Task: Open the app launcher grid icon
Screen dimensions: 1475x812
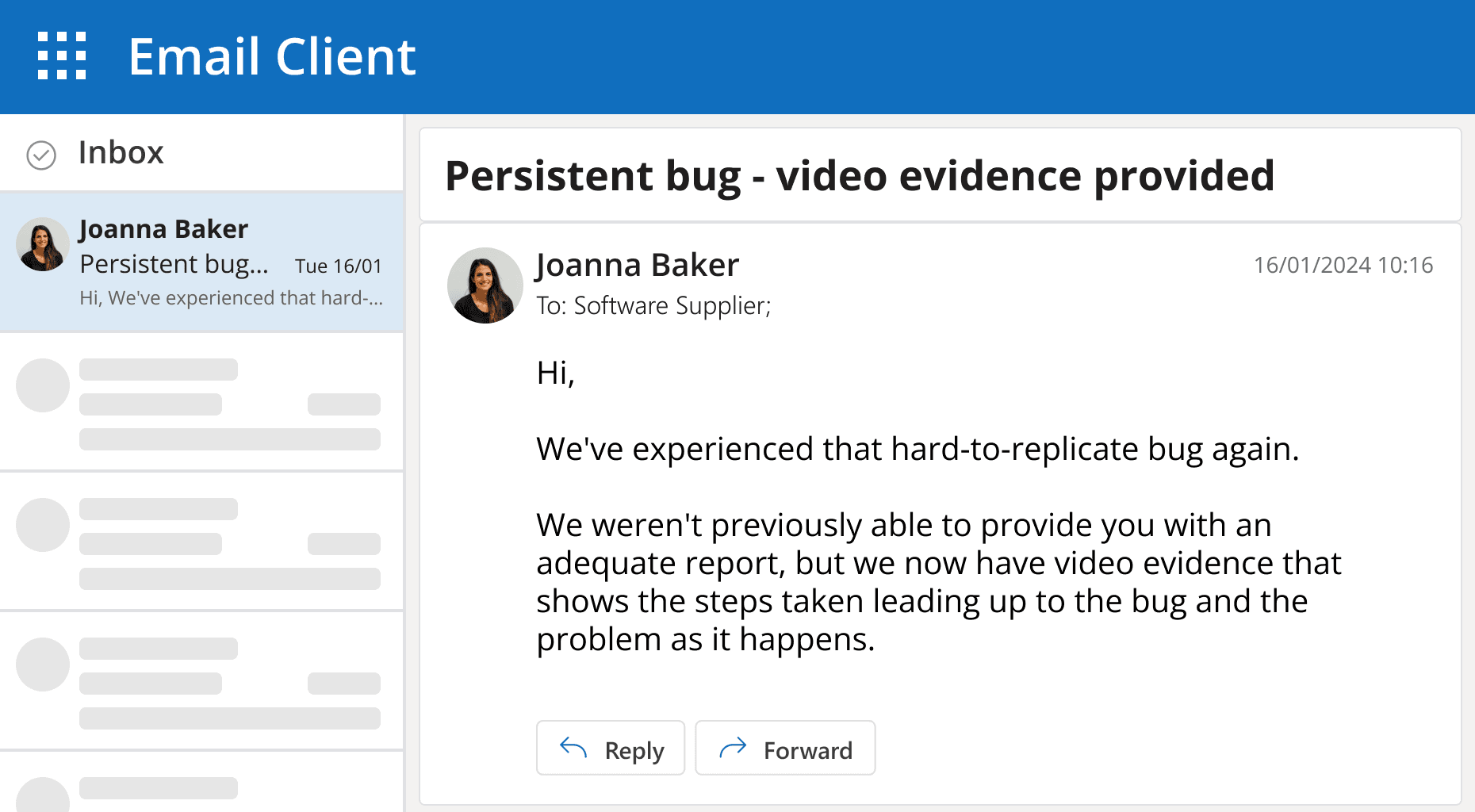Action: [62, 56]
